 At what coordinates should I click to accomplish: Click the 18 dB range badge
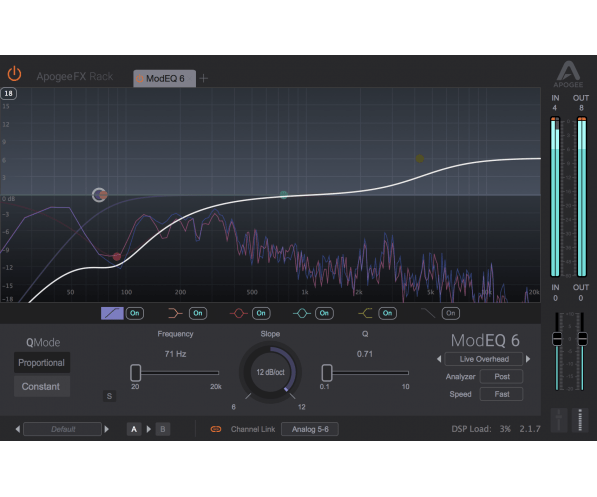point(8,93)
